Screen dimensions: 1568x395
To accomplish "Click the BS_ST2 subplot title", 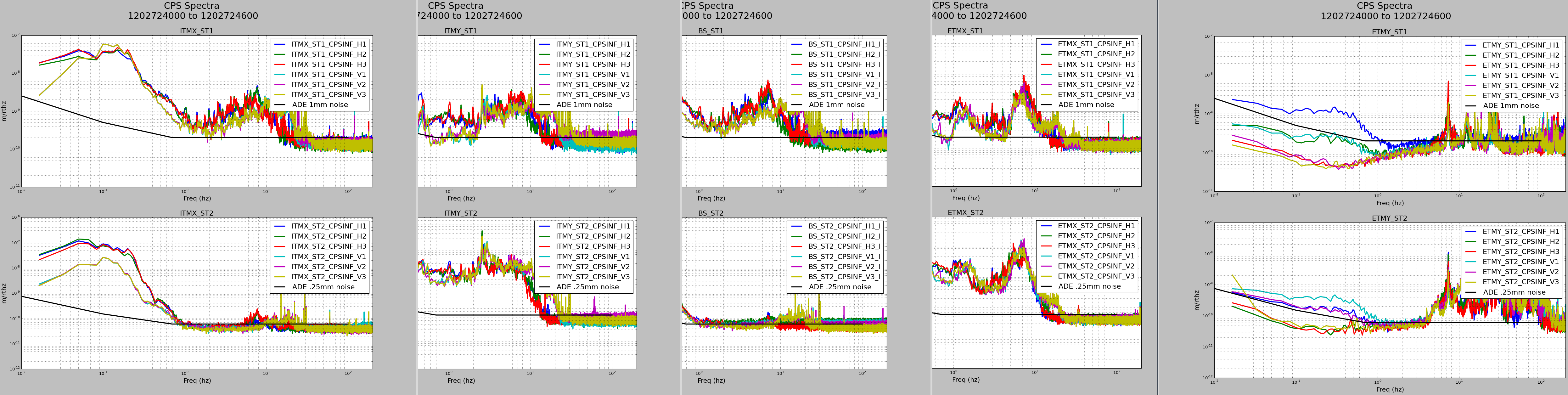I will (x=710, y=214).
